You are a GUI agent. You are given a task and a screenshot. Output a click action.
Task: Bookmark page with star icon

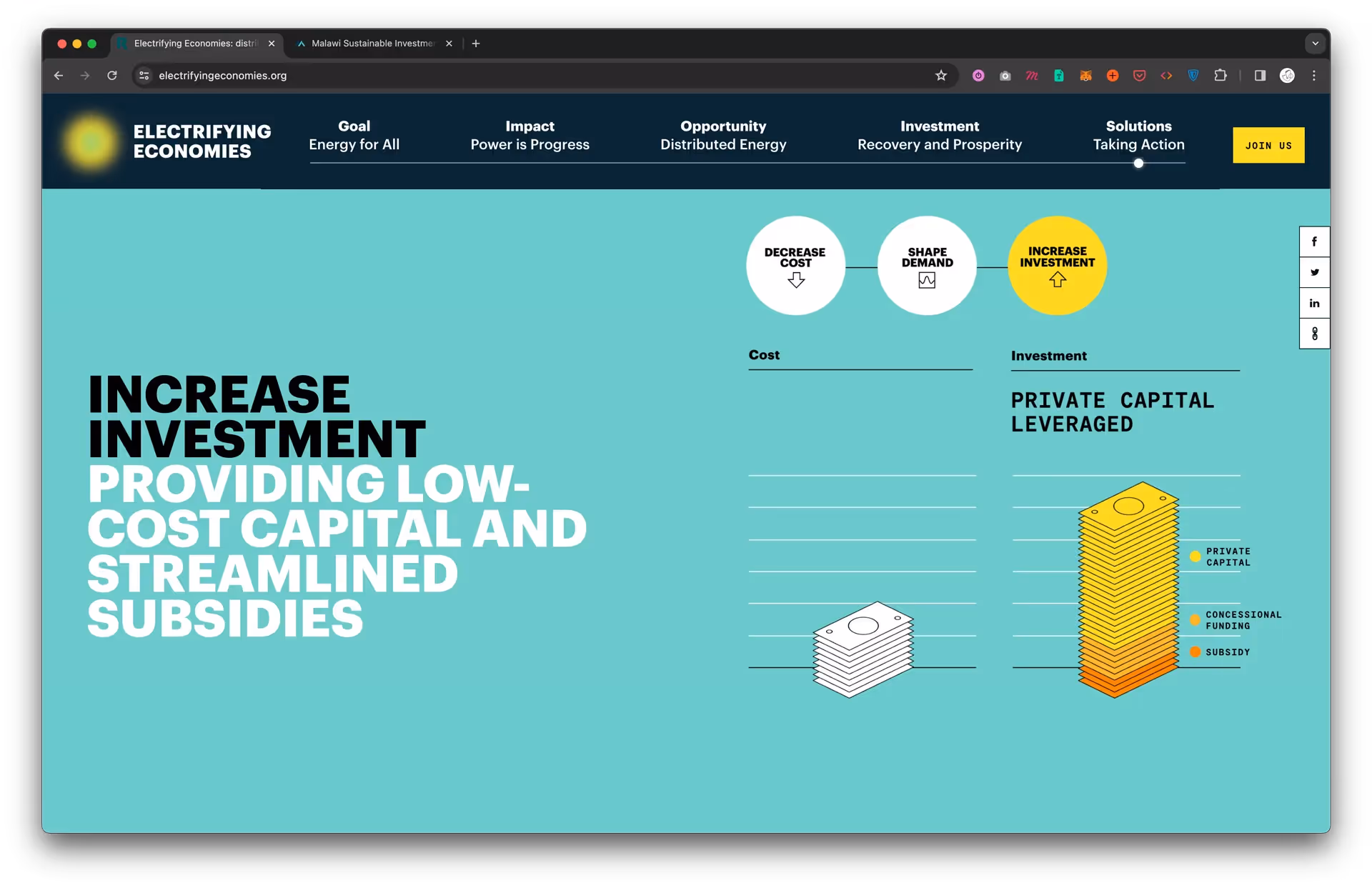tap(940, 76)
